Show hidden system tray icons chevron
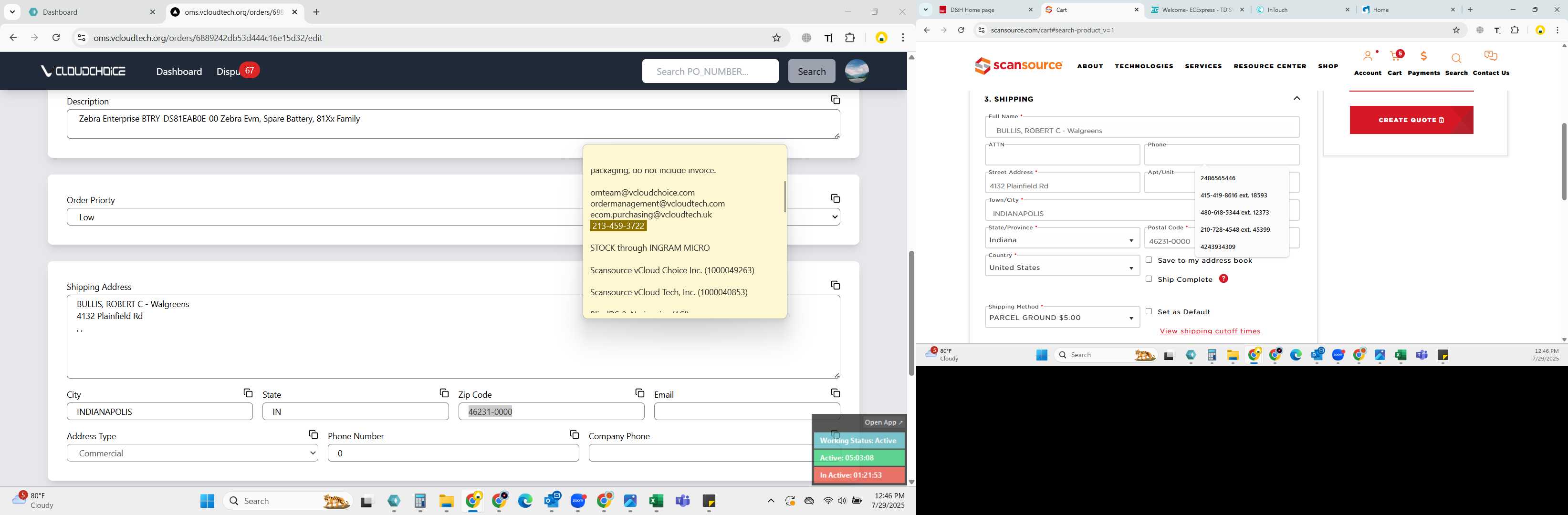The width and height of the screenshot is (1568, 515). [771, 501]
